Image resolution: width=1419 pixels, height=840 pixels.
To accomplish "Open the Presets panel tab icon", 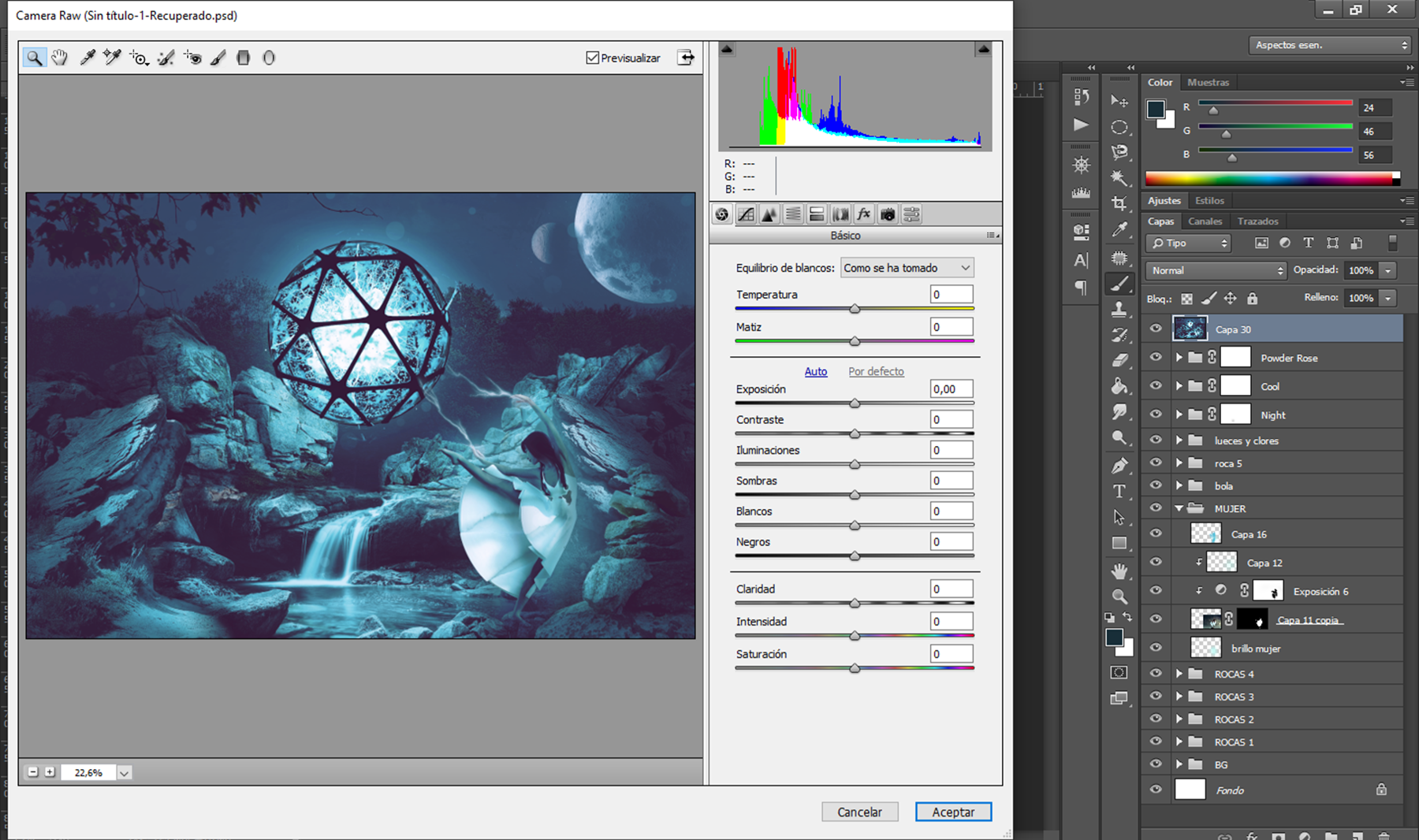I will pyautogui.click(x=911, y=214).
